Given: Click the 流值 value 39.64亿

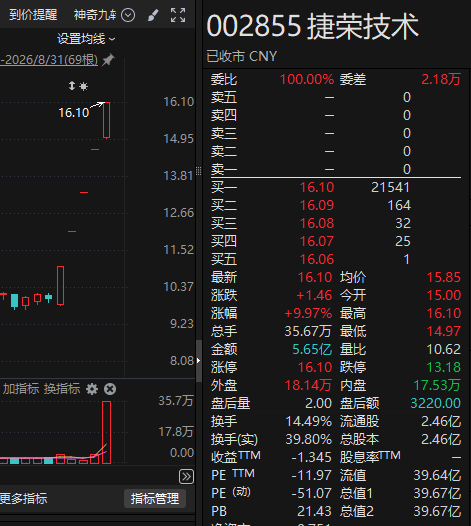Looking at the screenshot, I should coord(437,475).
